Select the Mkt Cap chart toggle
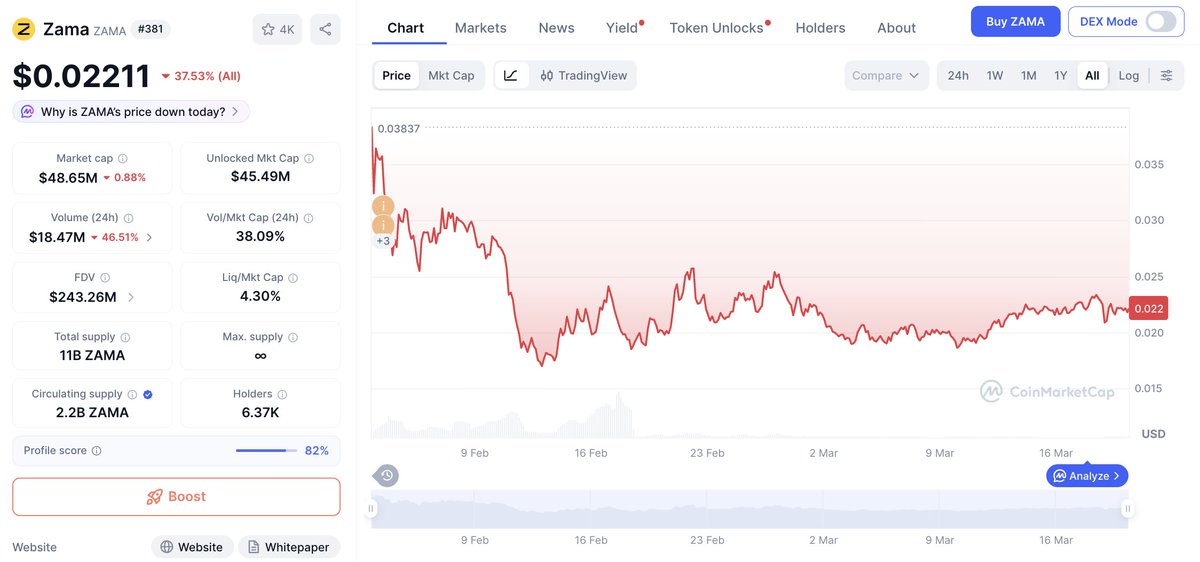The width and height of the screenshot is (1200, 562). [x=451, y=75]
